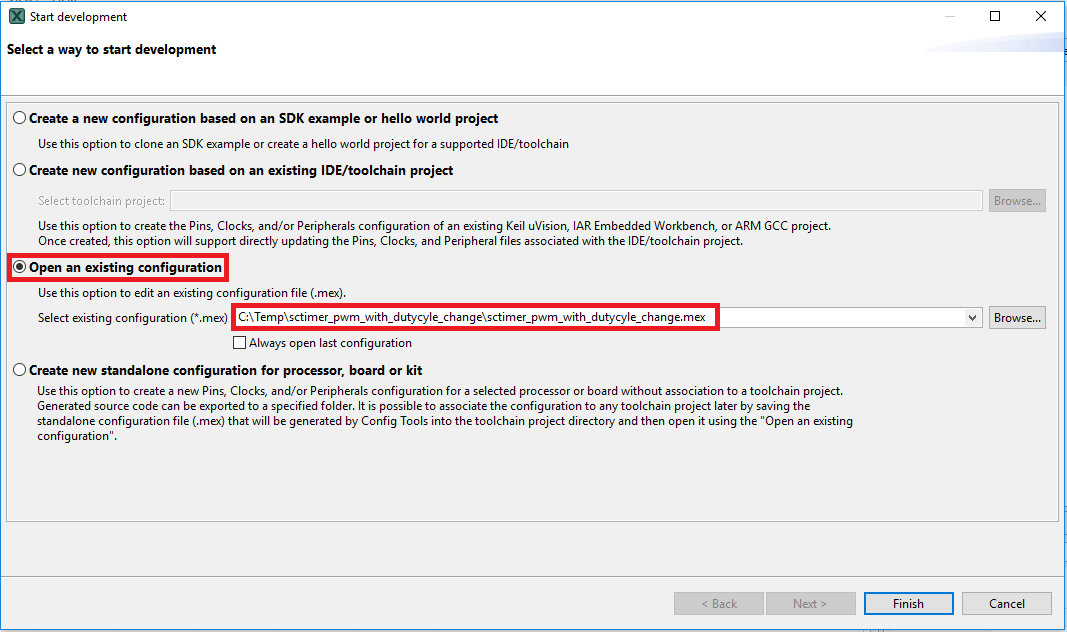This screenshot has width=1067, height=632.
Task: Click the Config Tools icon in title bar
Action: 16,17
